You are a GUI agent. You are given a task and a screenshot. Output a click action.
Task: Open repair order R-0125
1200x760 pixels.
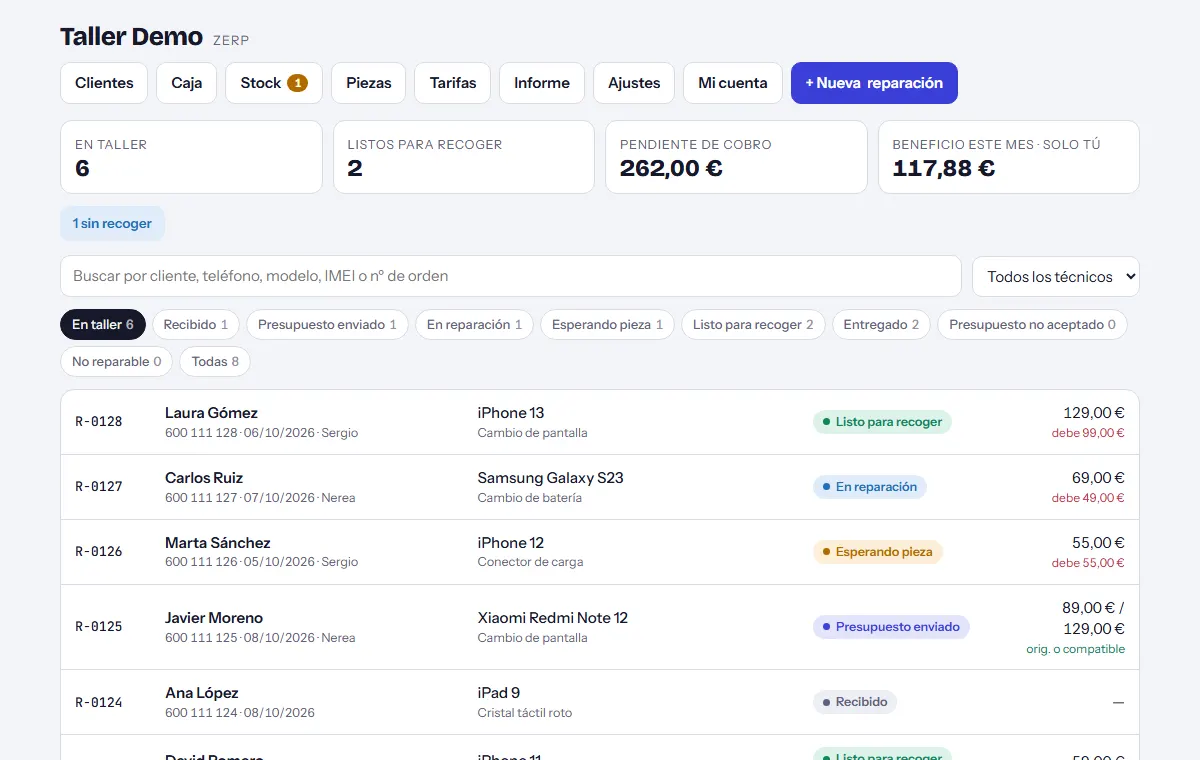[600, 627]
